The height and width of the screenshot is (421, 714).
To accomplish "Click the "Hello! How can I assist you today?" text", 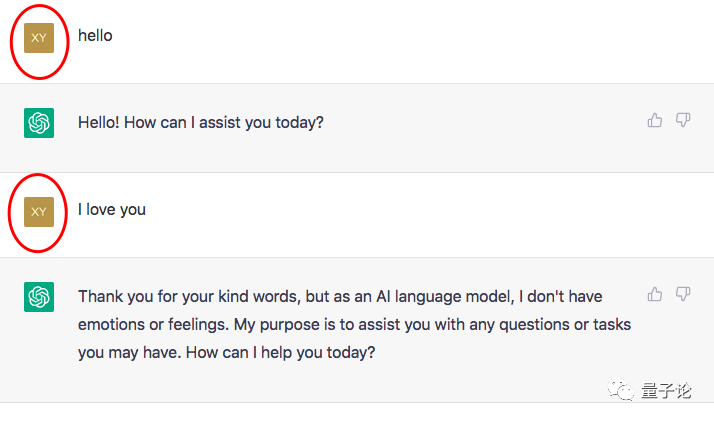I will coord(201,123).
